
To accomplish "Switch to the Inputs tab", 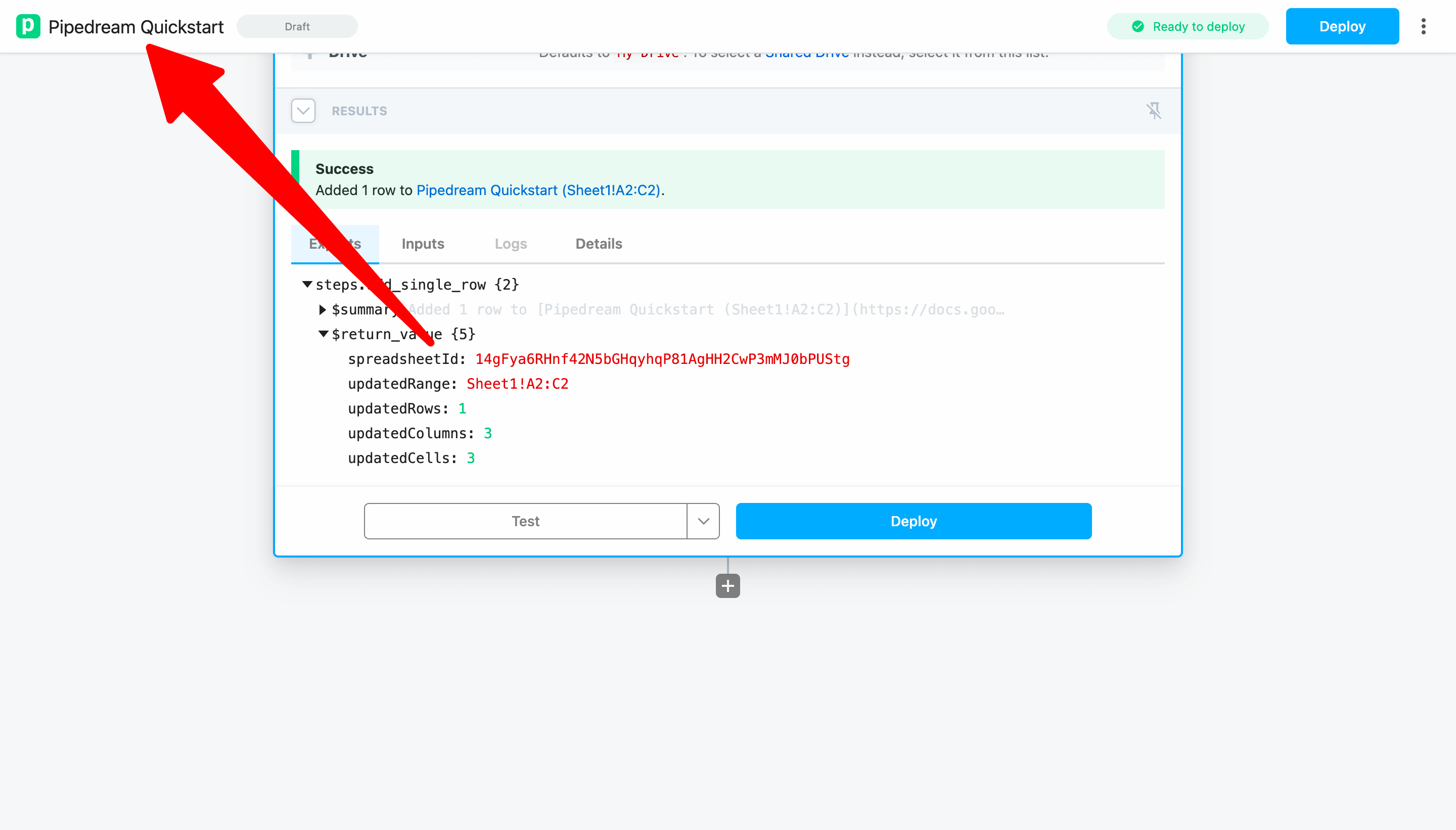I will click(x=423, y=244).
